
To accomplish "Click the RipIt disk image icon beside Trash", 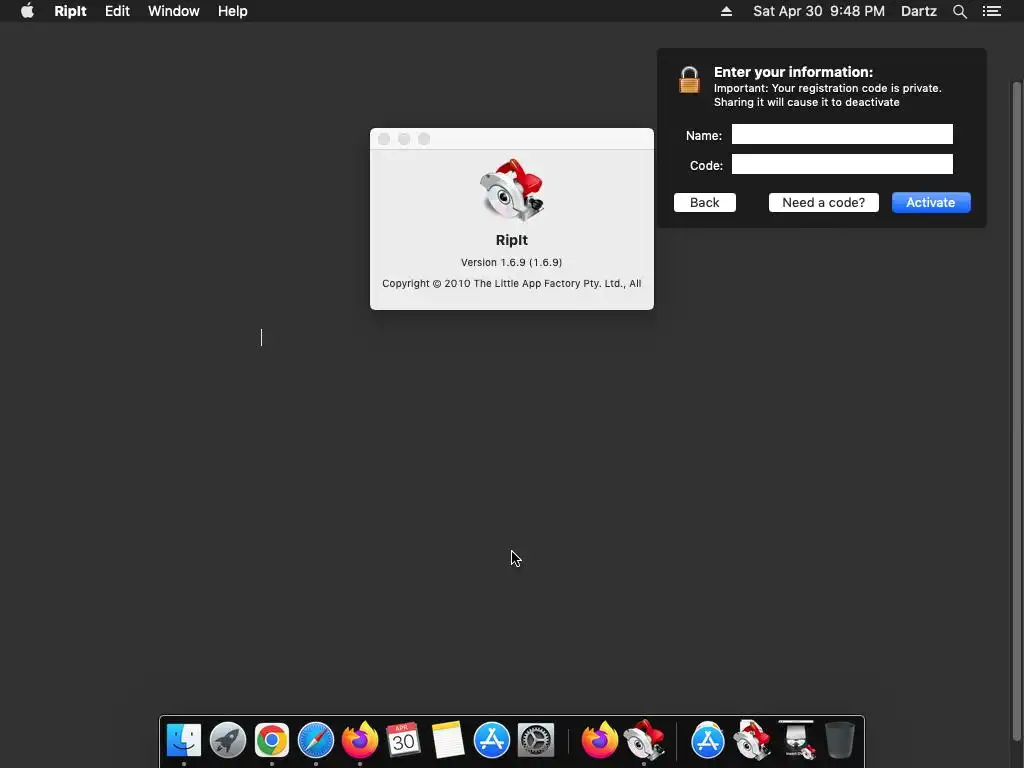I will (796, 740).
